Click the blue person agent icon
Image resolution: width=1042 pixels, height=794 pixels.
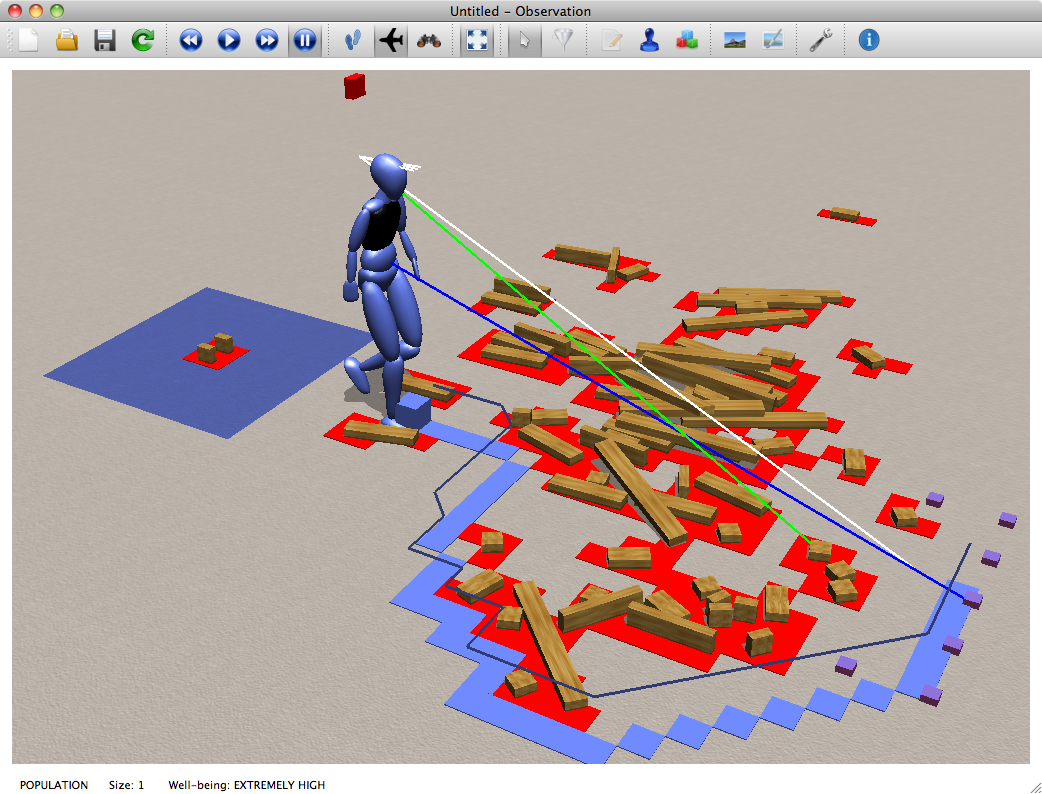coord(649,40)
